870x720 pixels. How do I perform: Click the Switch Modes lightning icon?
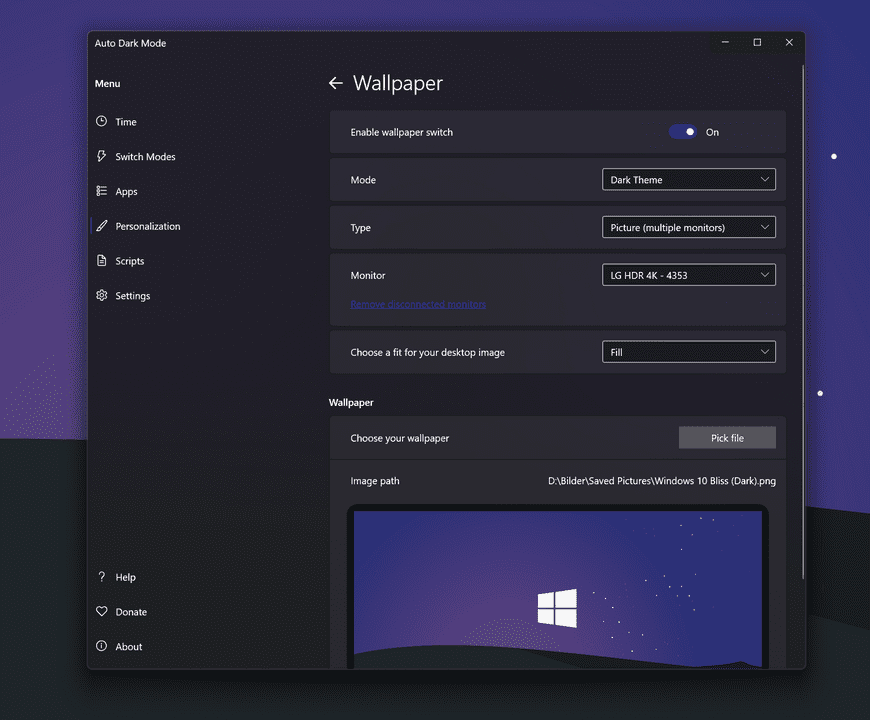click(x=101, y=156)
